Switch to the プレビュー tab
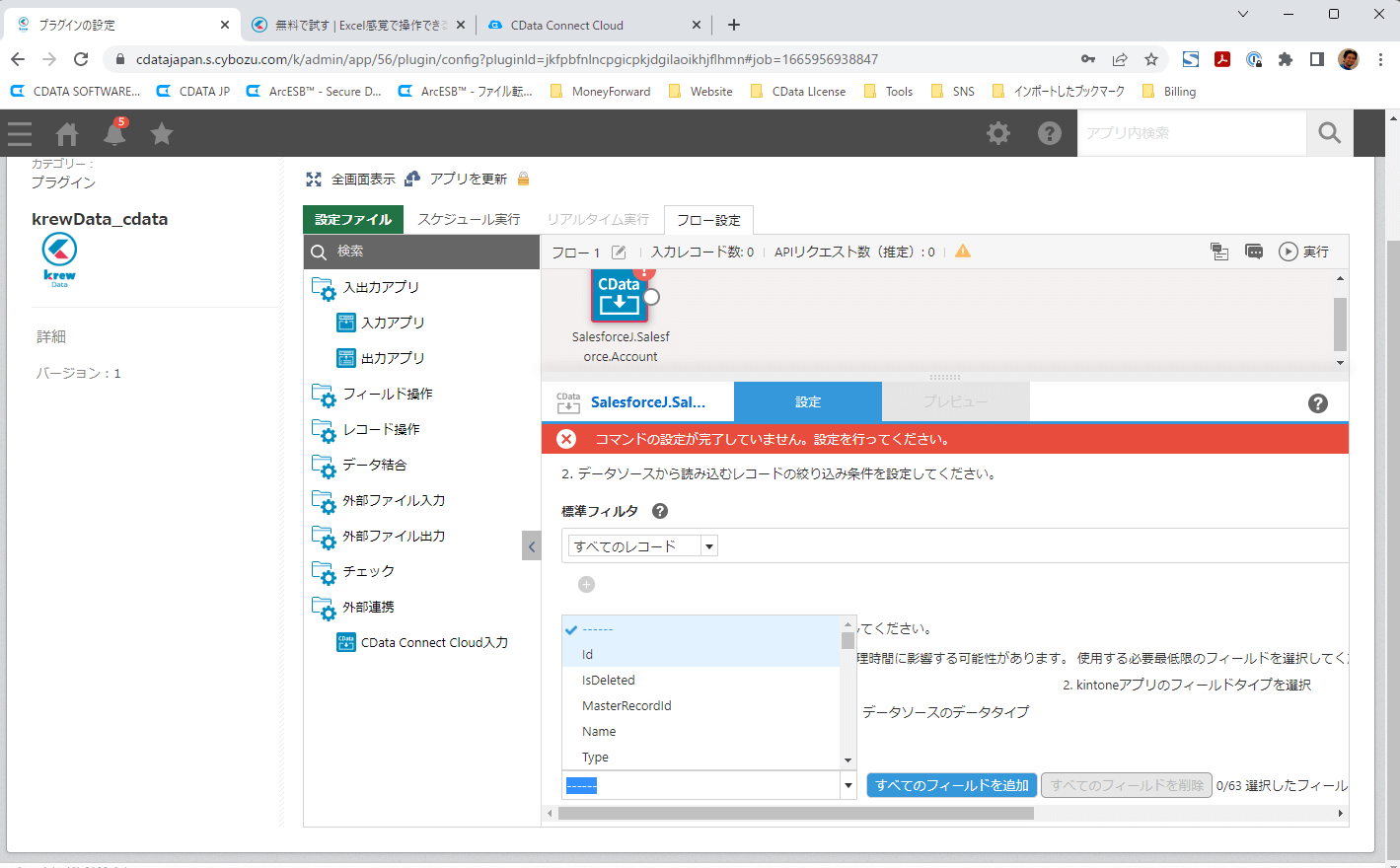1400x868 pixels. click(x=955, y=401)
